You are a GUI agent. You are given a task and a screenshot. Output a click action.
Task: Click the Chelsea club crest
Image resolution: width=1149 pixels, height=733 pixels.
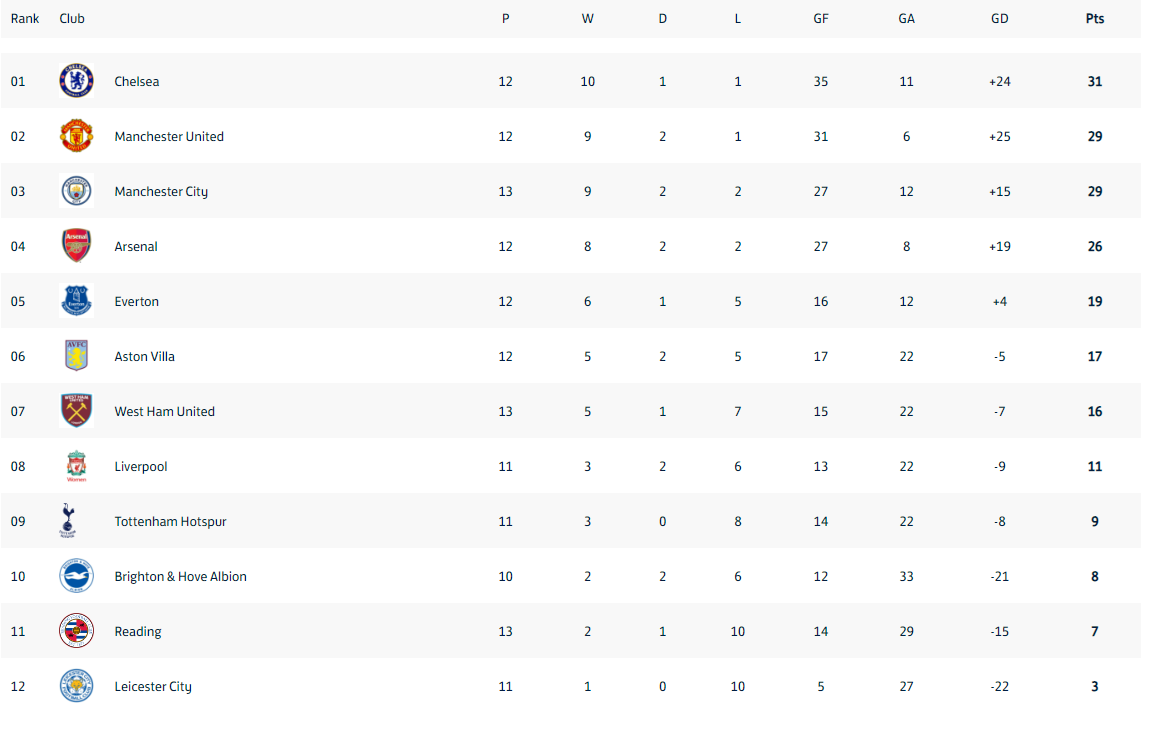(x=76, y=81)
